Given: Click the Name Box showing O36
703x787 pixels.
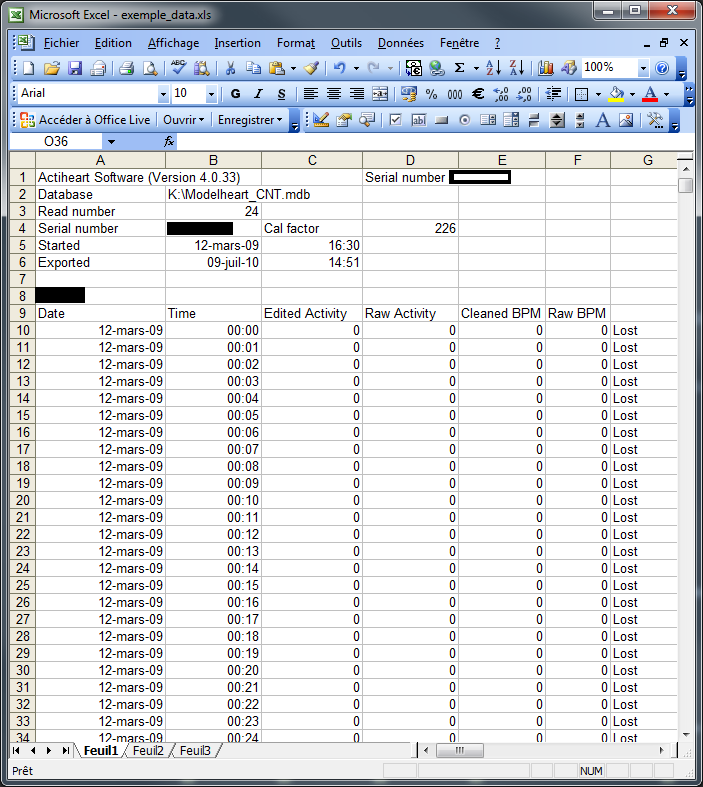Looking at the screenshot, I should click(56, 142).
